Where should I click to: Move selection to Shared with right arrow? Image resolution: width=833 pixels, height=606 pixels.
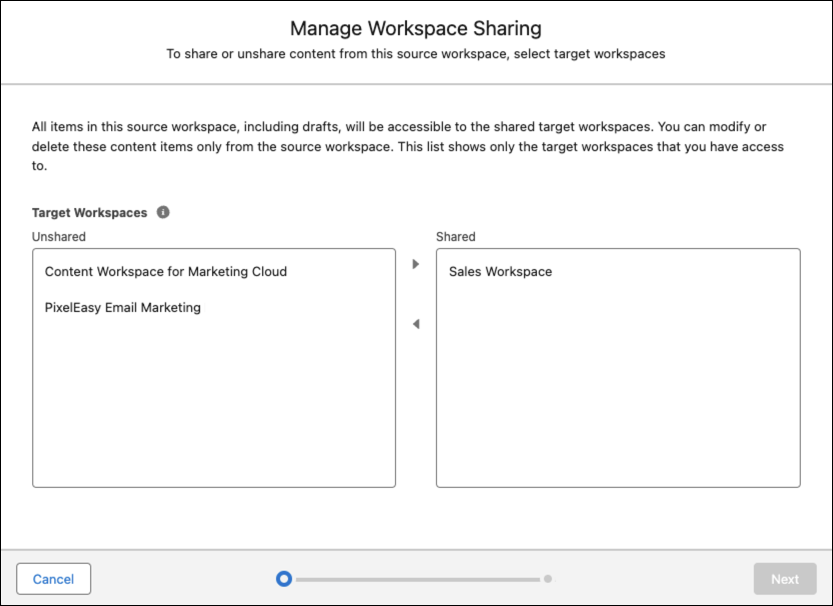click(416, 264)
